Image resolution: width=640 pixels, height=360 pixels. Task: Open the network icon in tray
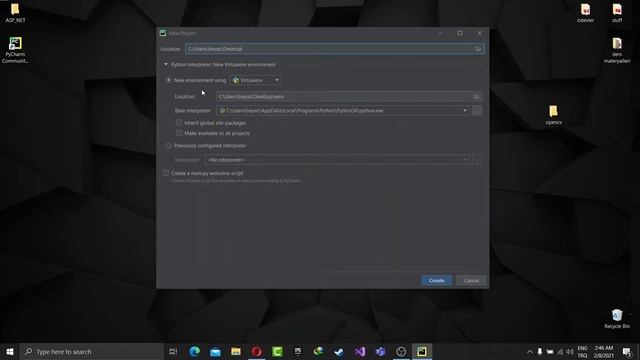coord(560,351)
